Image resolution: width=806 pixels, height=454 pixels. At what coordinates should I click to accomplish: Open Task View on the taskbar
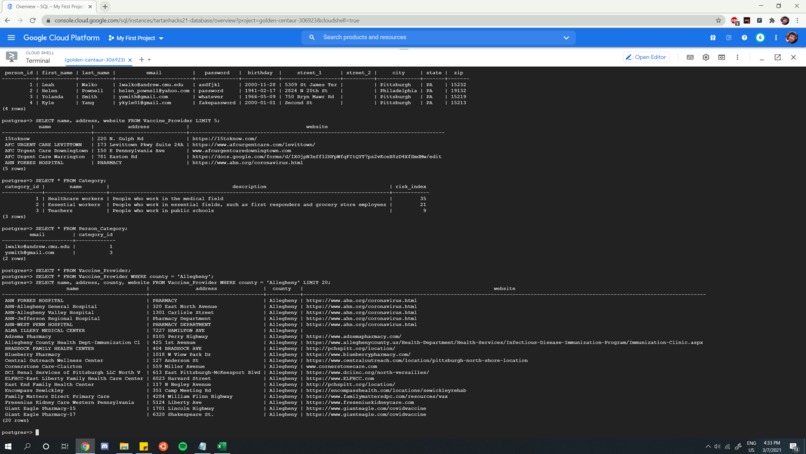pyautogui.click(x=65, y=446)
